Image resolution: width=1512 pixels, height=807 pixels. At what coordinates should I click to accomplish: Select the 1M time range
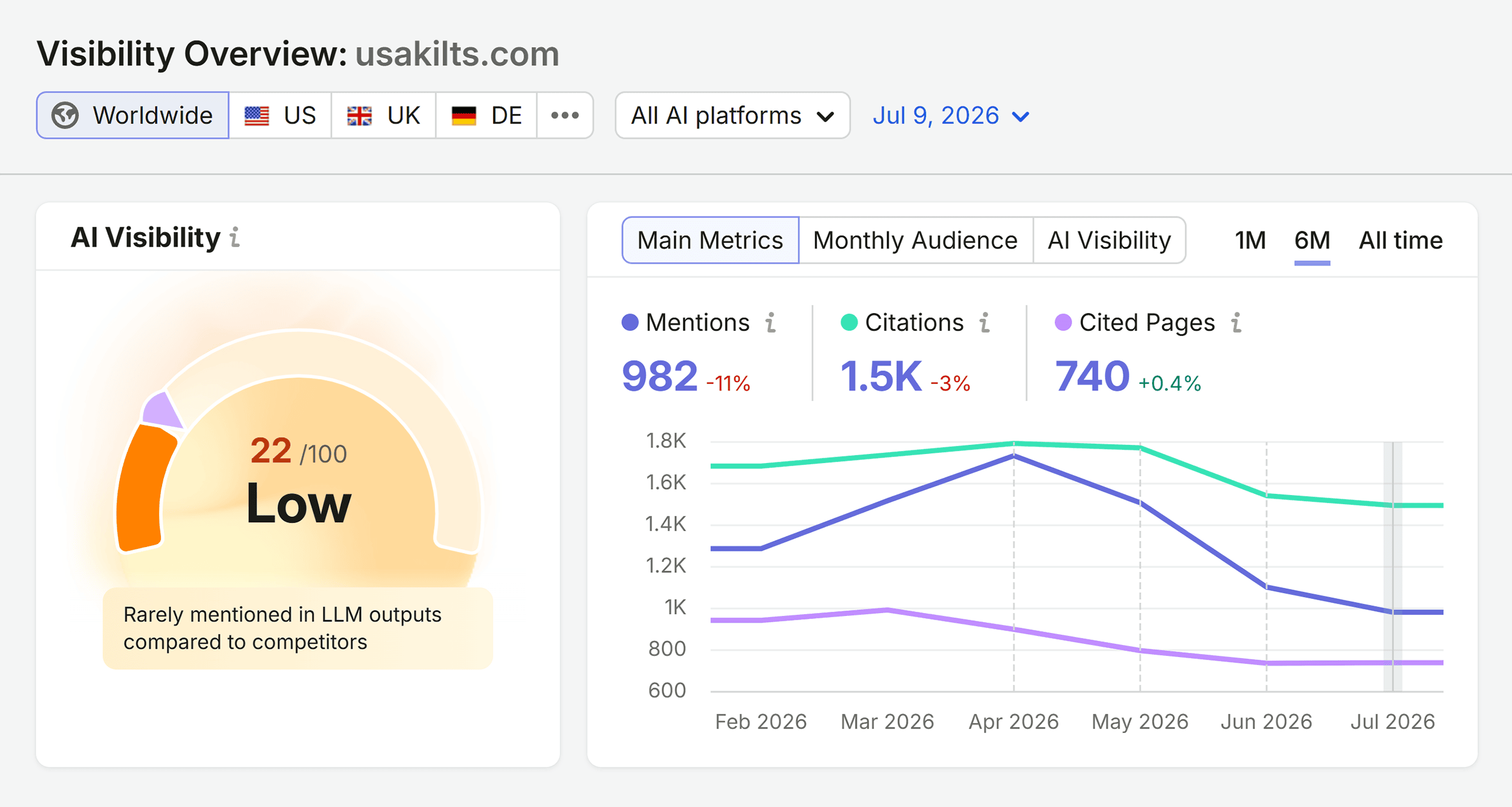[x=1250, y=241]
